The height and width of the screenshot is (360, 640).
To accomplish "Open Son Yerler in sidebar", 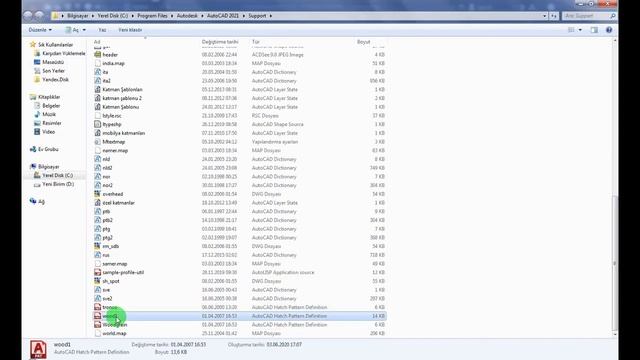I will tap(53, 71).
